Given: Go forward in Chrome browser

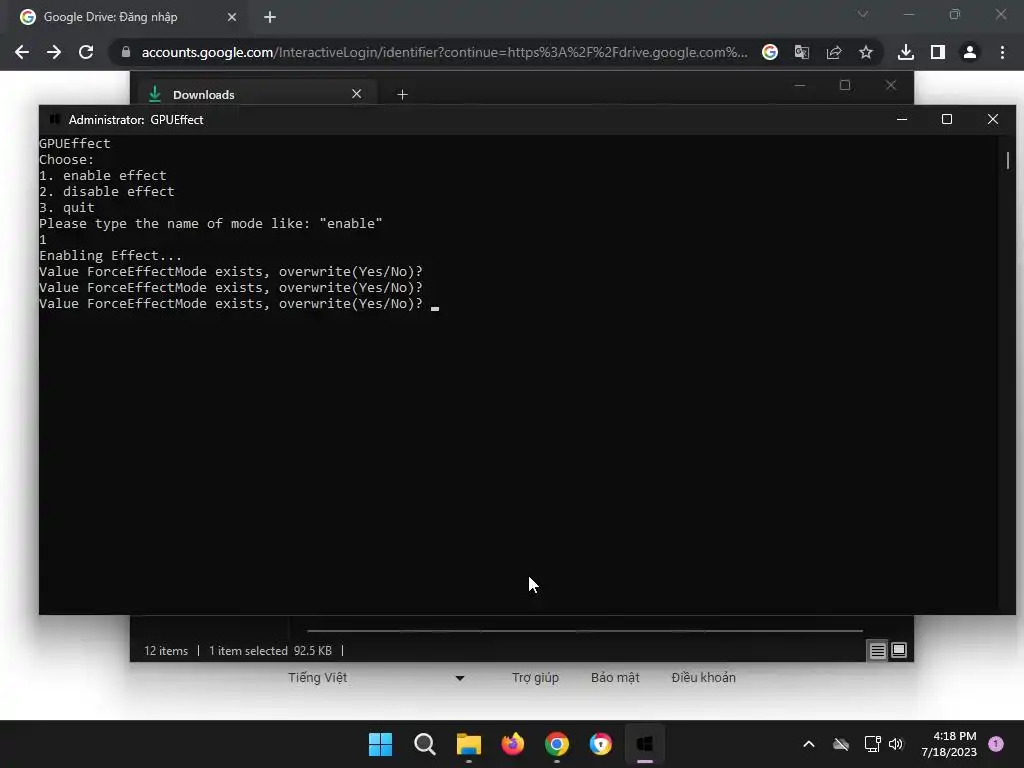Looking at the screenshot, I should [54, 52].
